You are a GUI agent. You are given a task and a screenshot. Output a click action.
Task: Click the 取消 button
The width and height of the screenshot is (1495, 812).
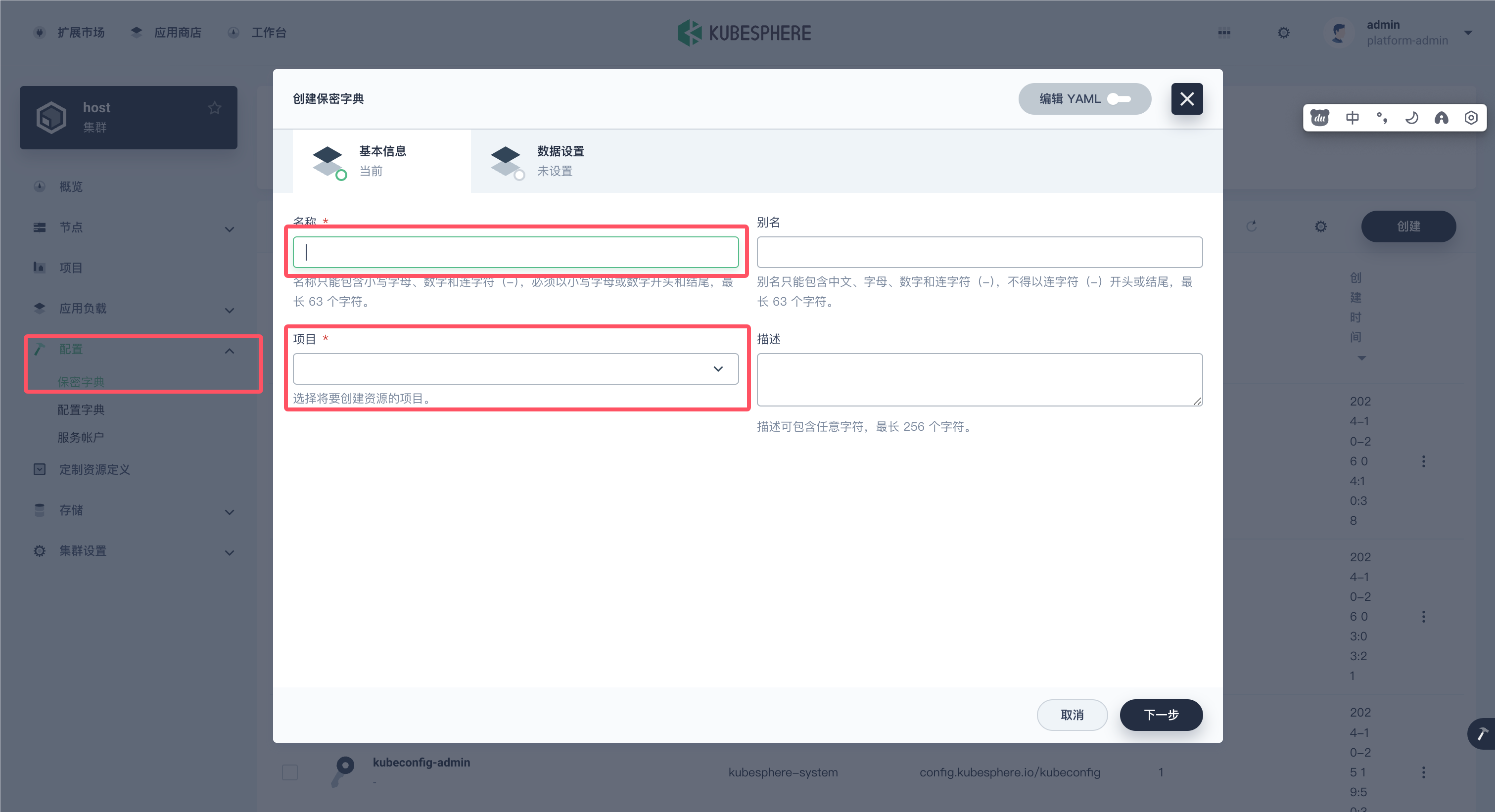[1072, 715]
